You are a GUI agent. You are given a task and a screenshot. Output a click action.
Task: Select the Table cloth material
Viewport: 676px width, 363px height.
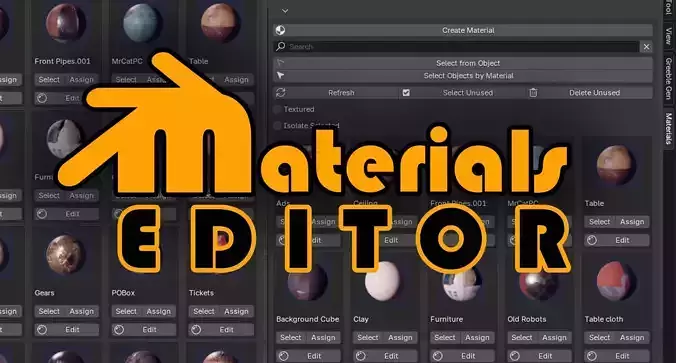pyautogui.click(x=600, y=338)
